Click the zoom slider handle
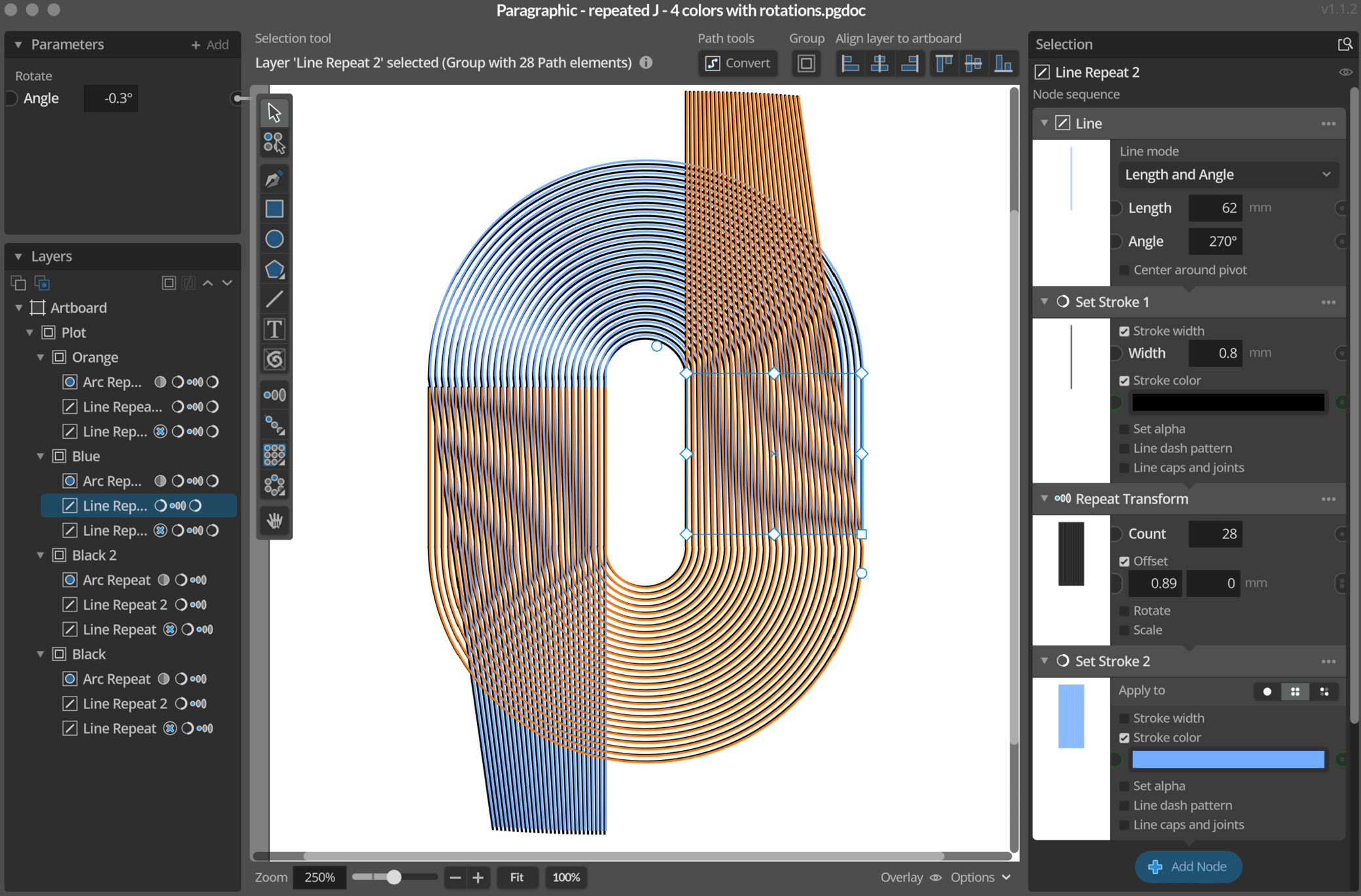The width and height of the screenshot is (1361, 896). pos(393,878)
